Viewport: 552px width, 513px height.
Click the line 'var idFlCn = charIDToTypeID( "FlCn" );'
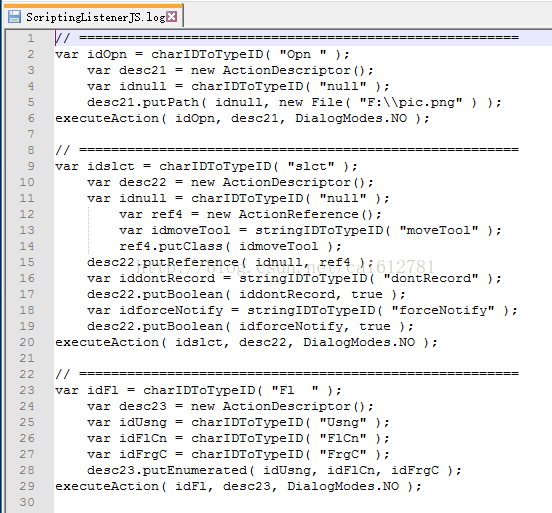point(238,438)
